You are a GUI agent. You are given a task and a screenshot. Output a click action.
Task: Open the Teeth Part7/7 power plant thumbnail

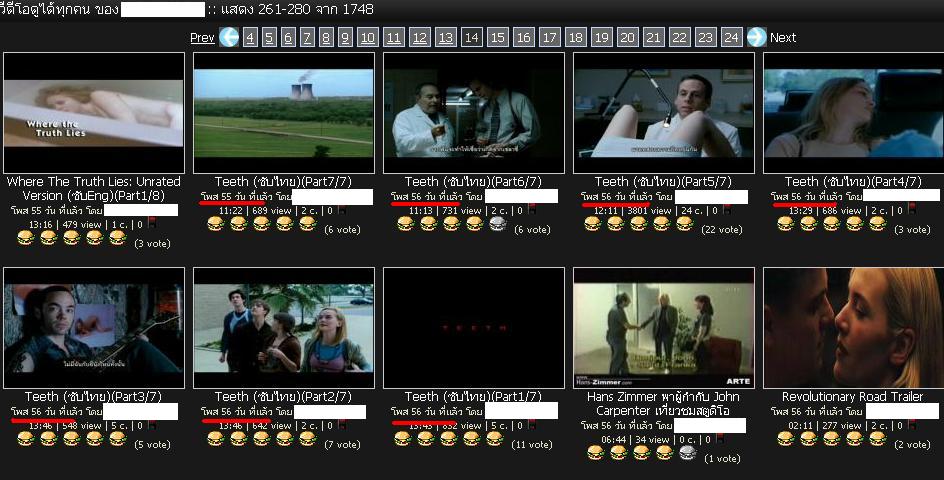[284, 113]
